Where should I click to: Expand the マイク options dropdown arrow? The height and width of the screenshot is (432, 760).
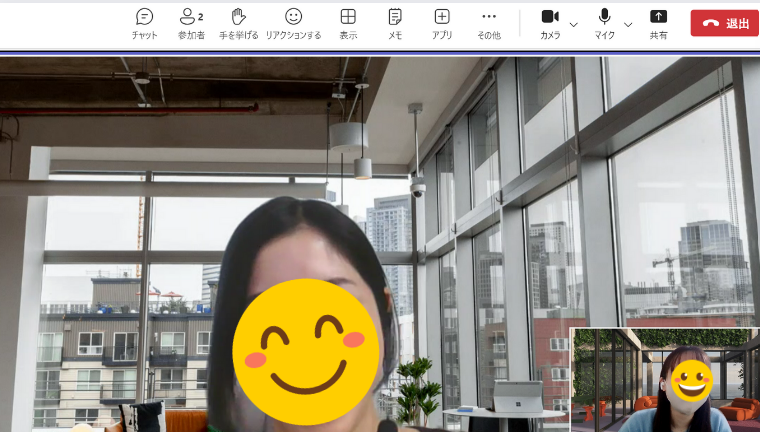pos(628,24)
